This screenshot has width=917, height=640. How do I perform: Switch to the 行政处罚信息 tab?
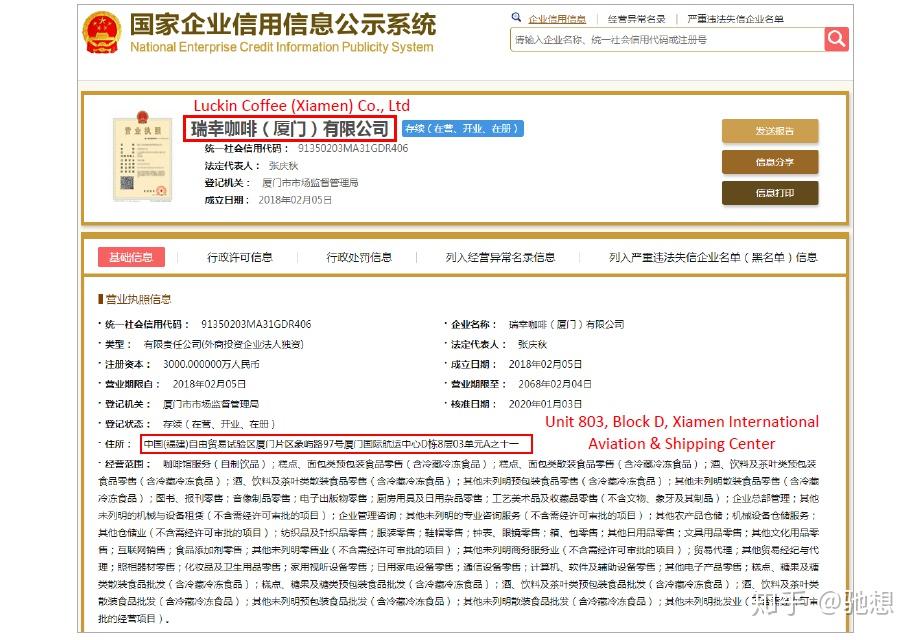[x=359, y=257]
